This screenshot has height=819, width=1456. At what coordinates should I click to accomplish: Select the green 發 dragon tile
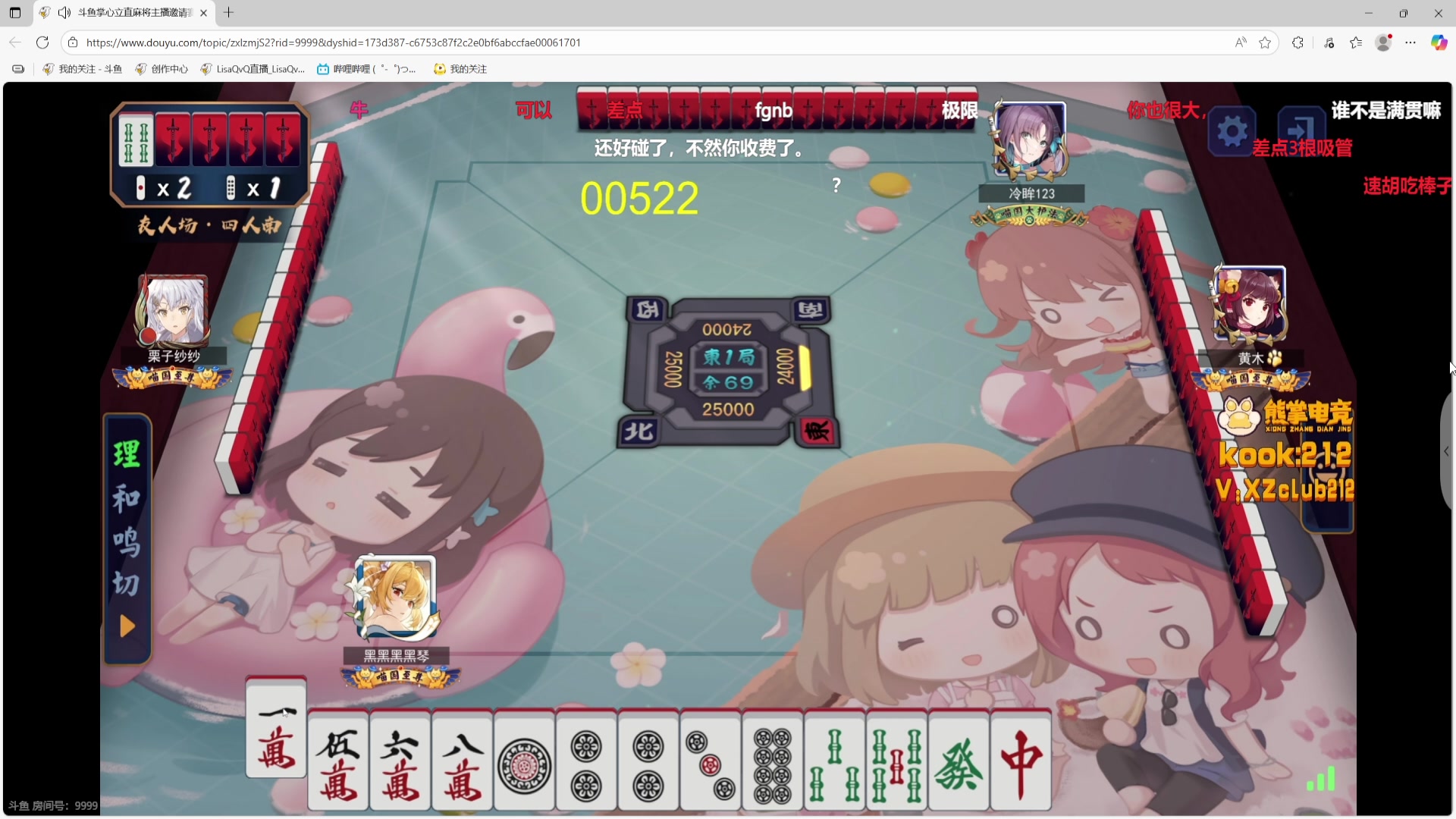tap(959, 761)
